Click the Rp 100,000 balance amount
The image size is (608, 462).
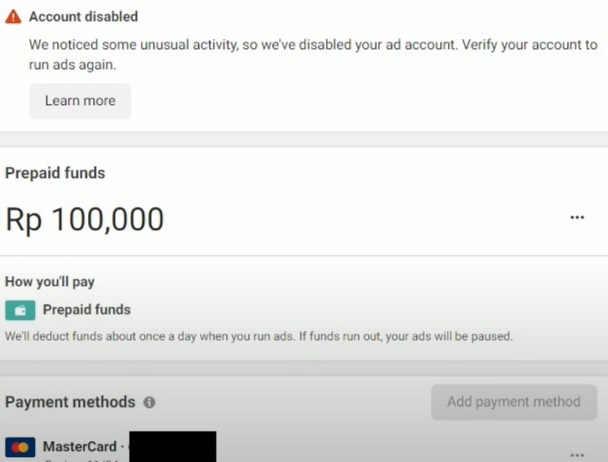[x=85, y=219]
